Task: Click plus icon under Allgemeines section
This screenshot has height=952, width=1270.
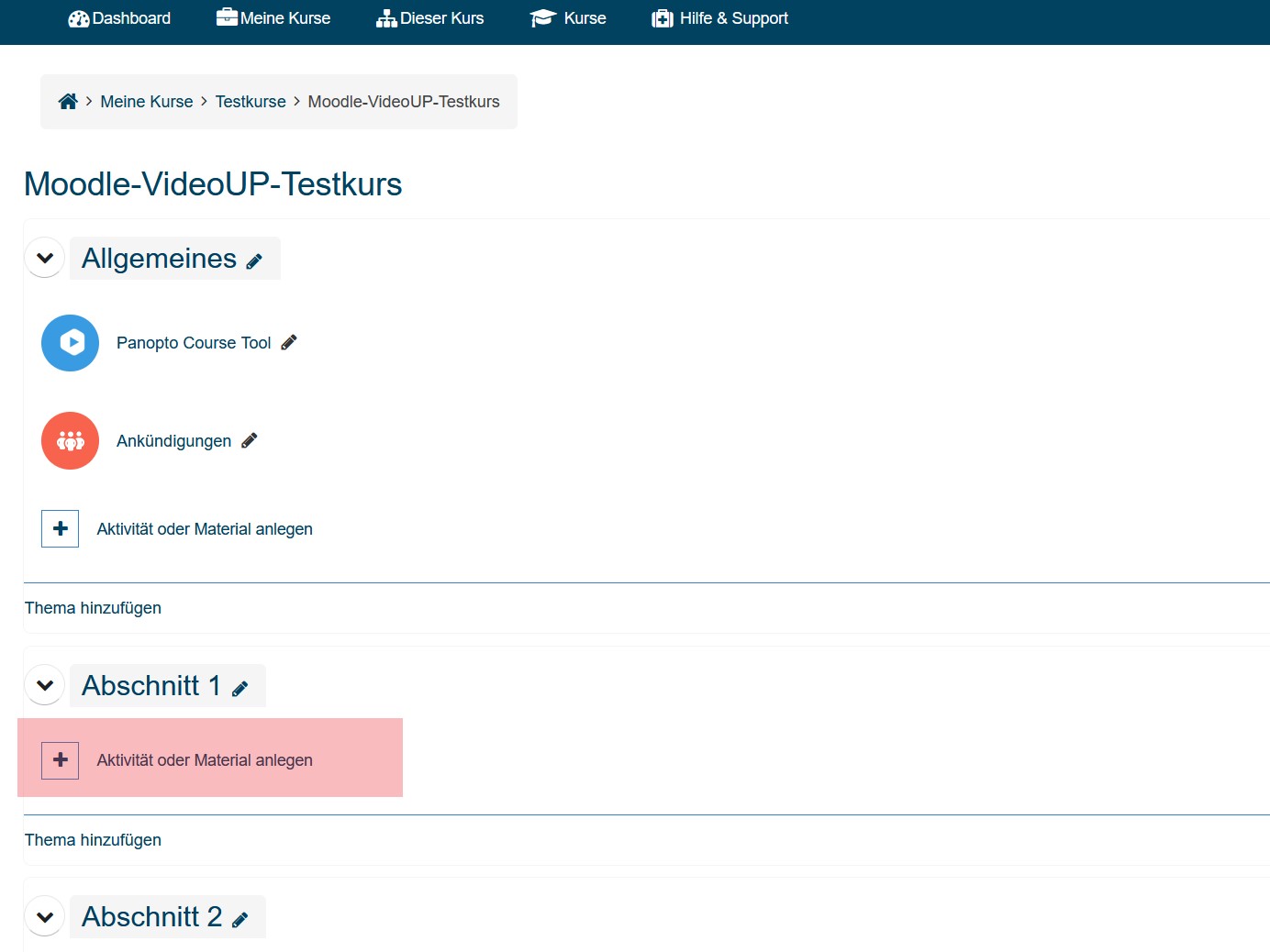Action: point(61,529)
